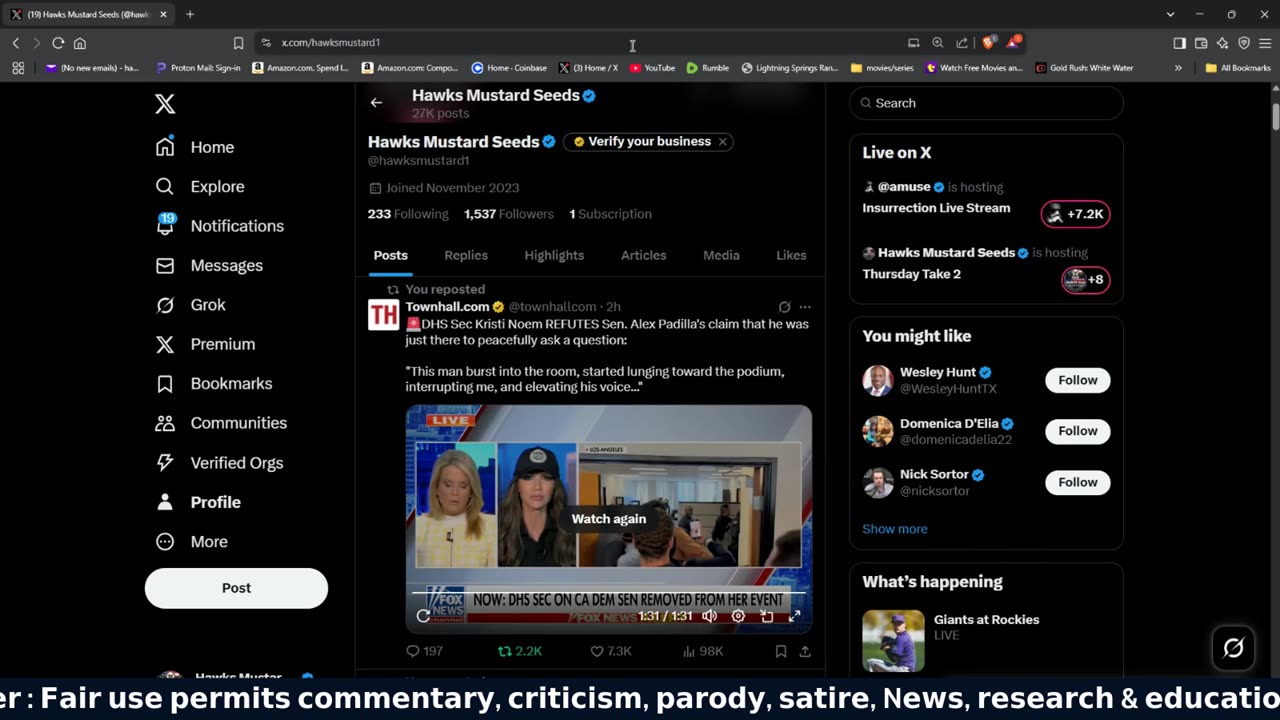The width and height of the screenshot is (1280, 720).
Task: Open the tab search dropdown arrow
Action: (x=1170, y=14)
